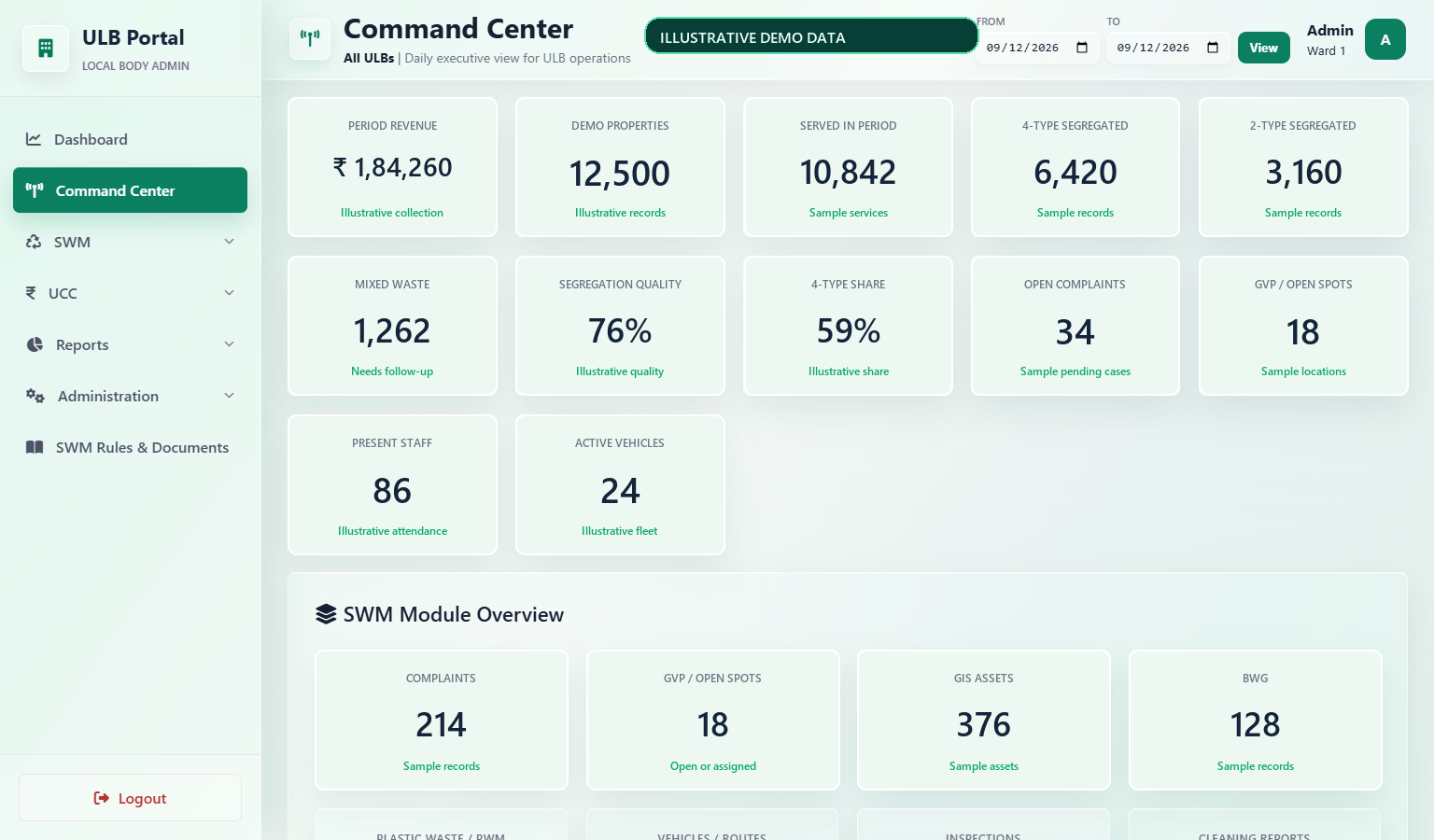Select Command Center menu item
Viewport: 1434px width, 840px height.
[130, 190]
